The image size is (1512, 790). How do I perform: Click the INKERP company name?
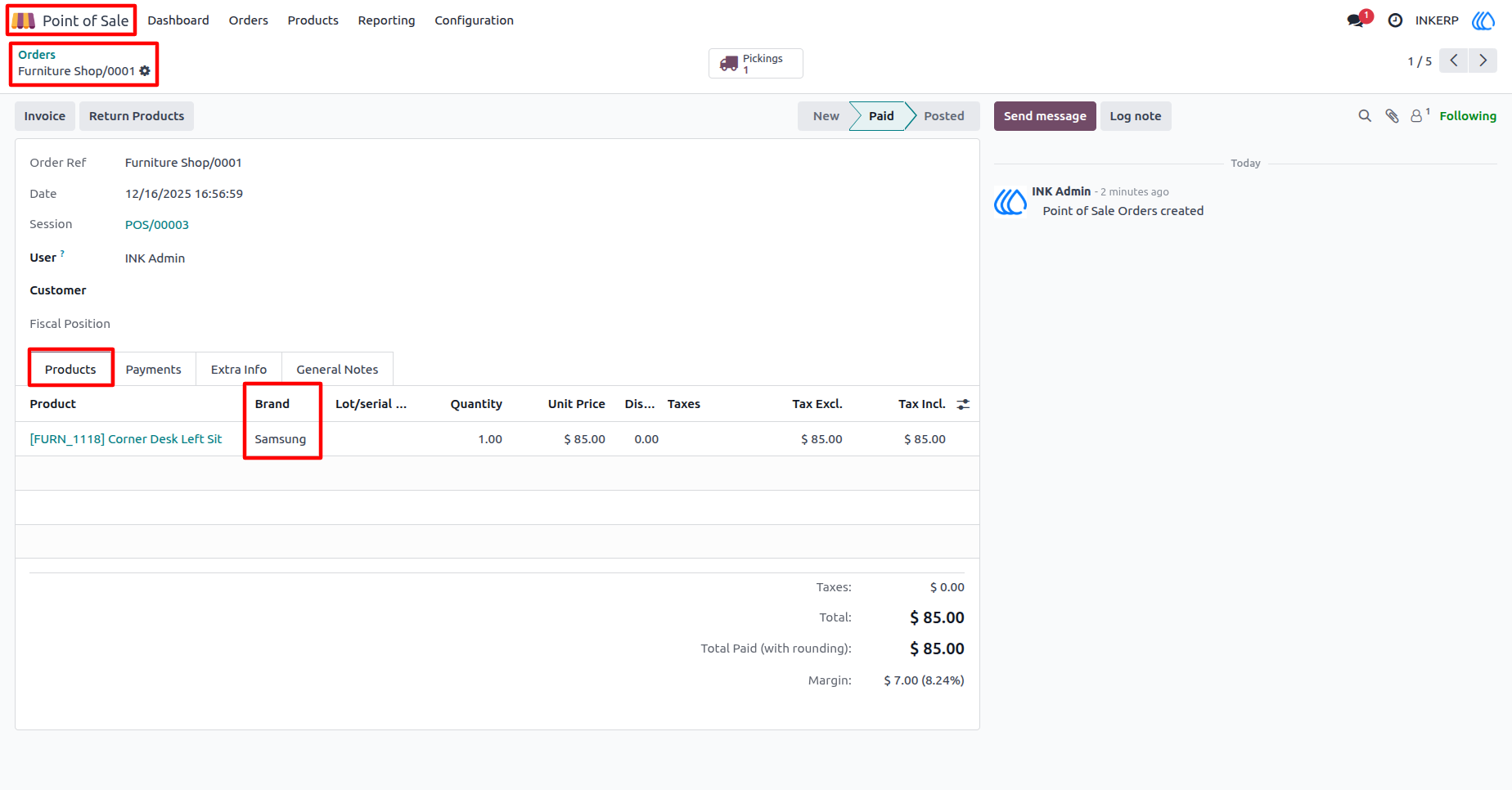click(1437, 20)
